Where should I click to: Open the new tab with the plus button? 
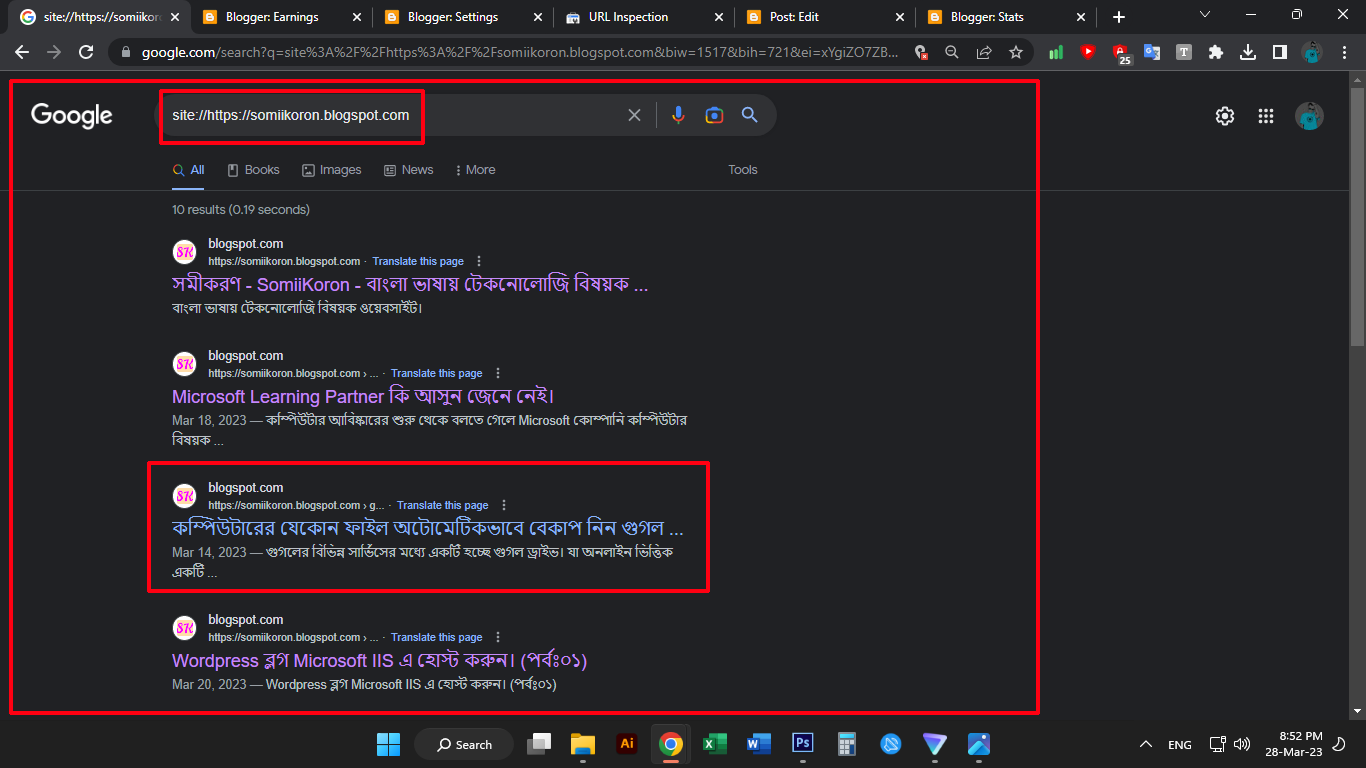[1119, 17]
